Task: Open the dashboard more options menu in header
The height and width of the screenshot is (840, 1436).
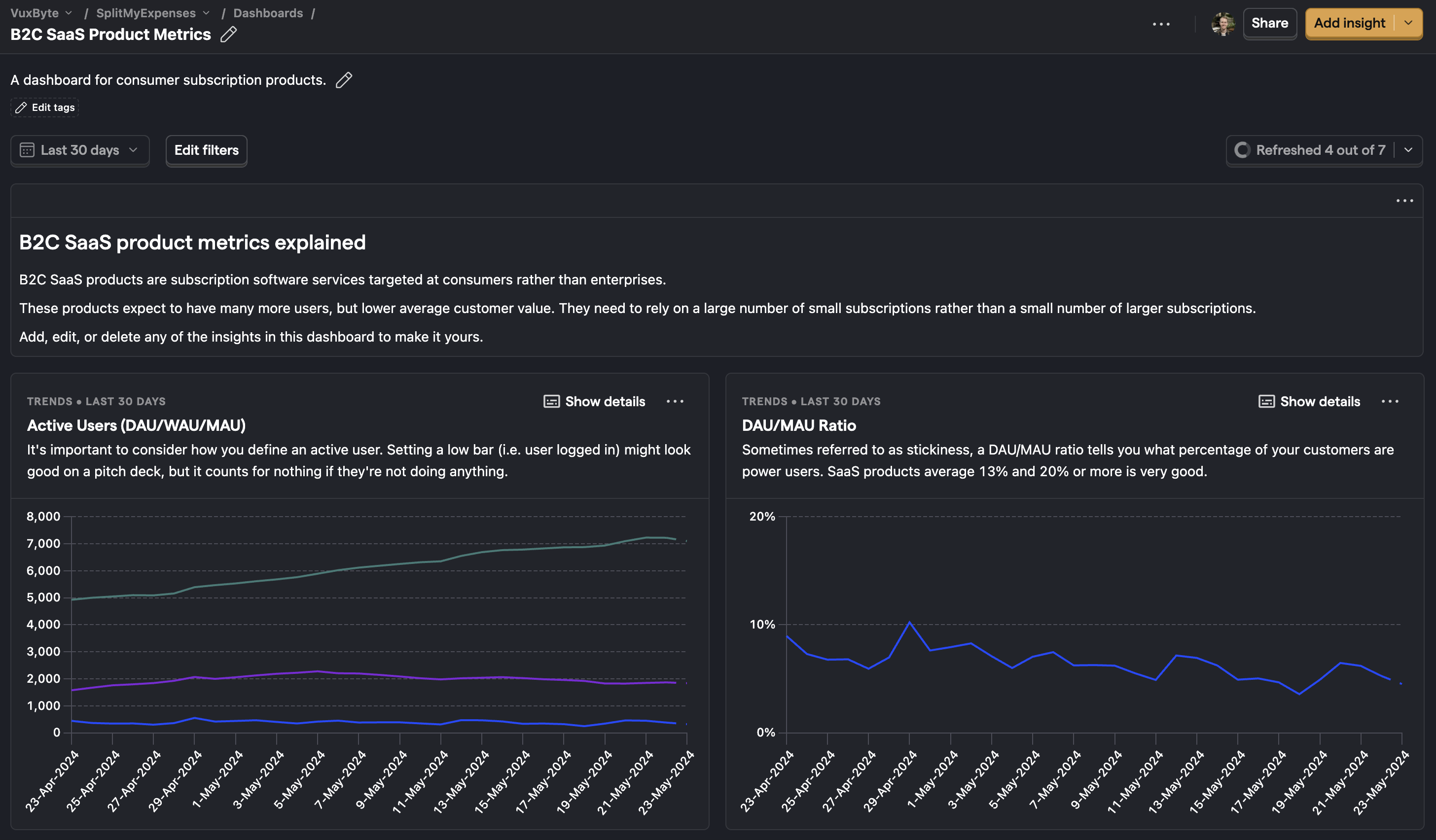Action: [1161, 24]
